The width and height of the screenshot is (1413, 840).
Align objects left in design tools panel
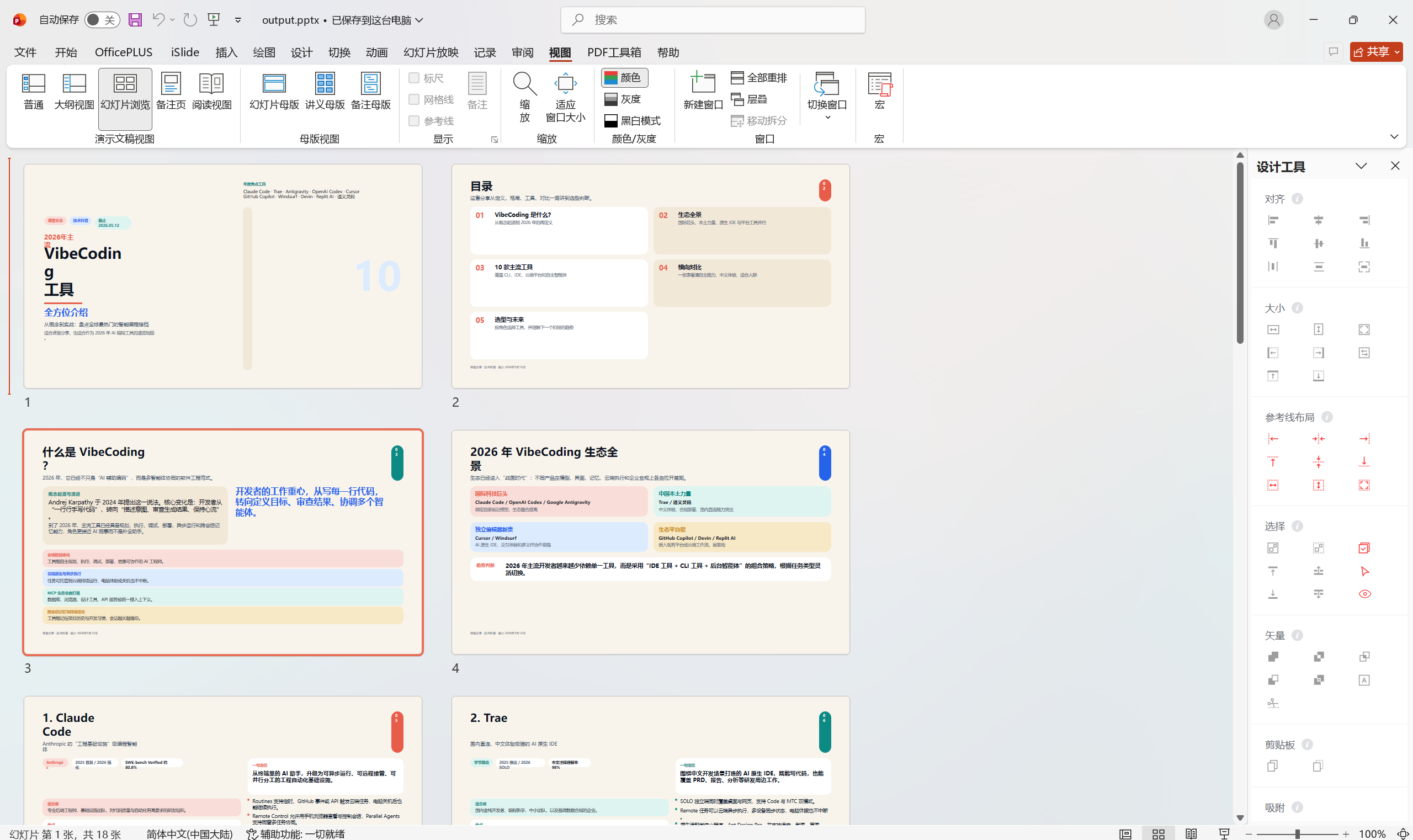point(1273,220)
